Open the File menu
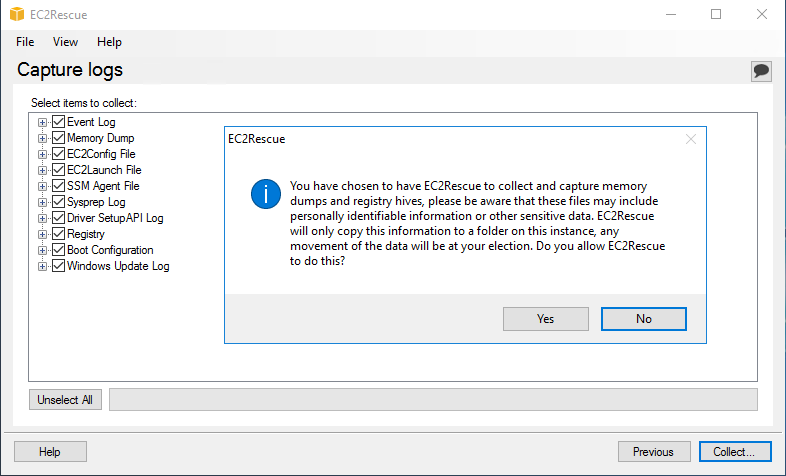The width and height of the screenshot is (786, 476). [25, 42]
